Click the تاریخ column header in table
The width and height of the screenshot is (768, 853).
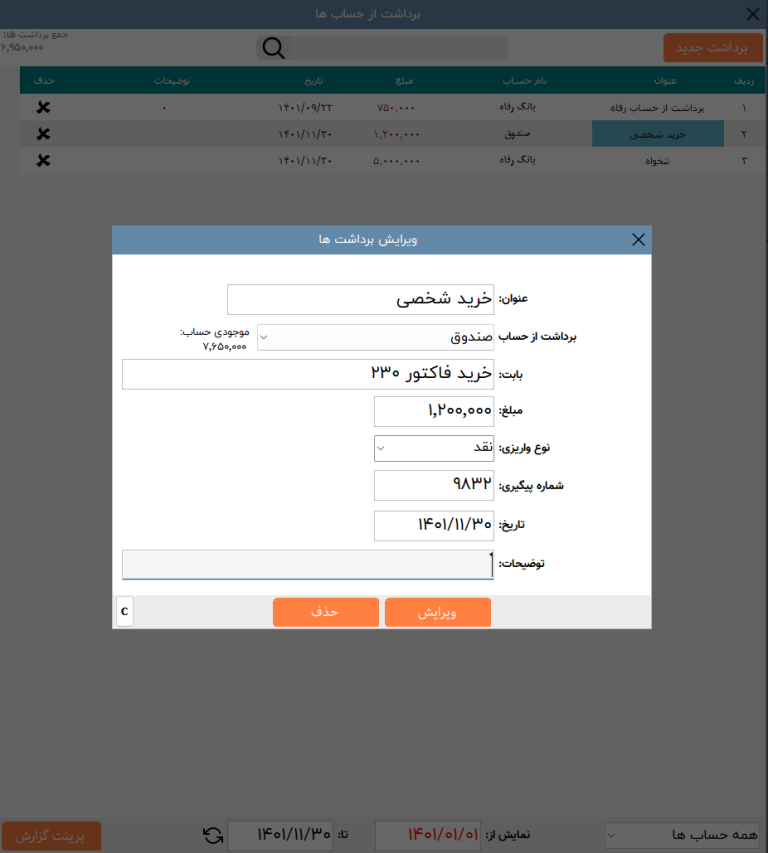pyautogui.click(x=313, y=81)
